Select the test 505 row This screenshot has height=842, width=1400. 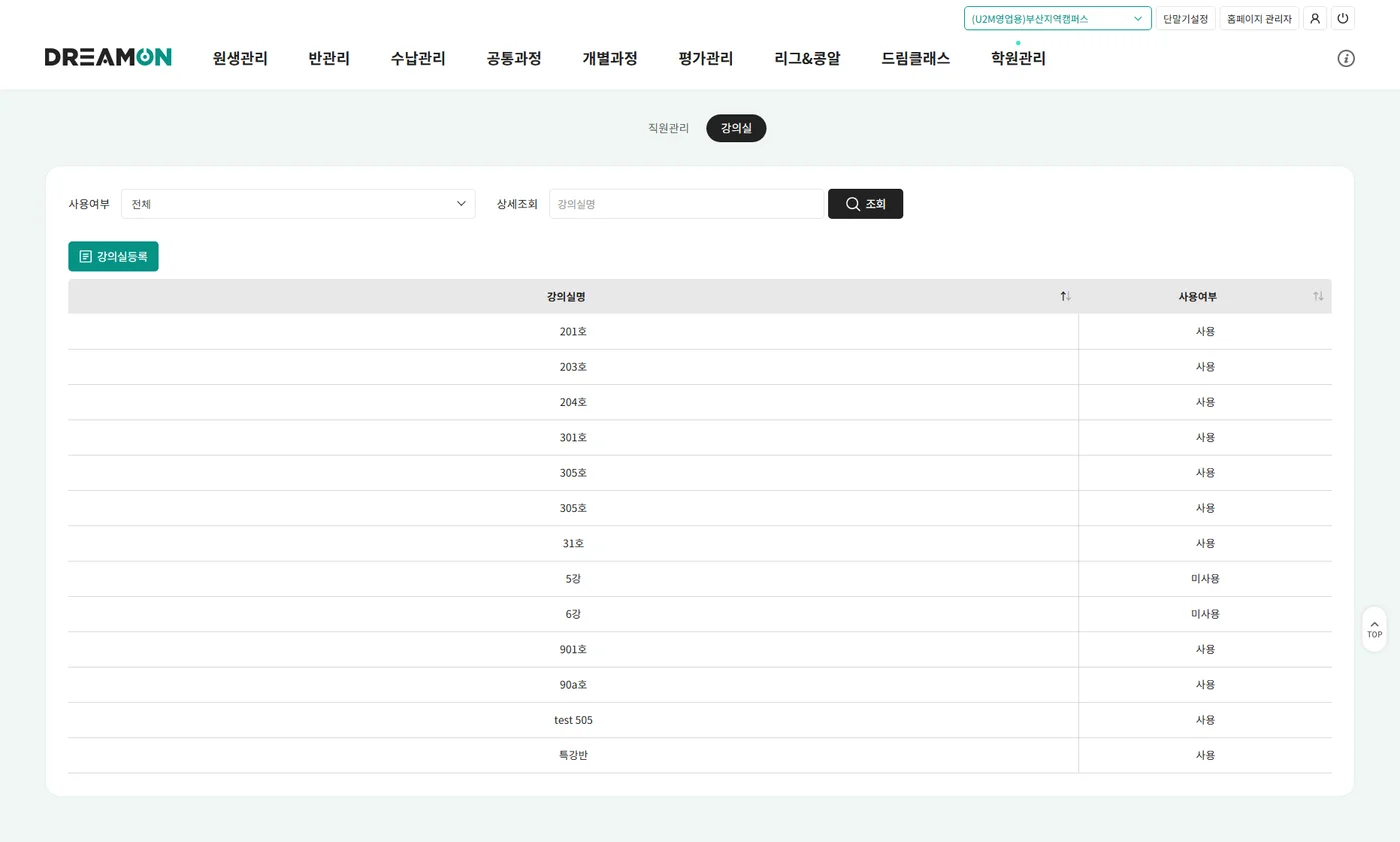(x=700, y=720)
